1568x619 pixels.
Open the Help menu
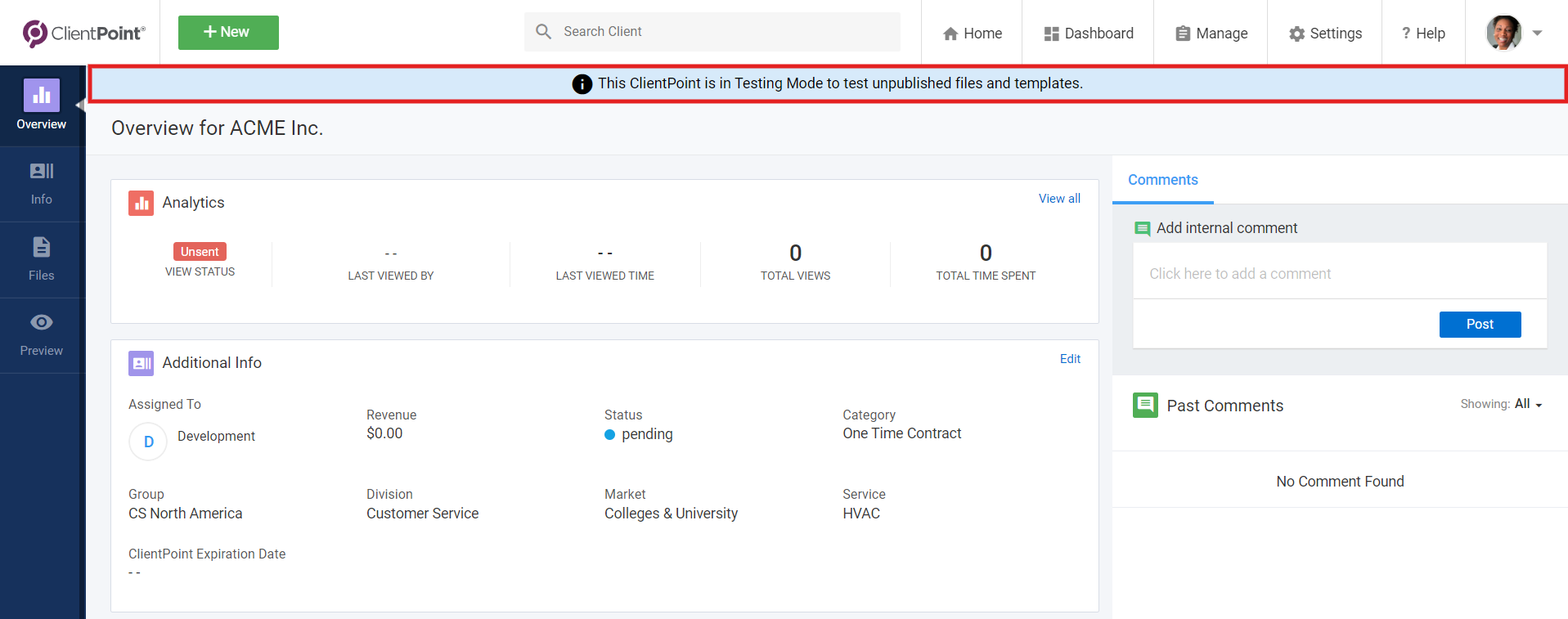[1423, 34]
